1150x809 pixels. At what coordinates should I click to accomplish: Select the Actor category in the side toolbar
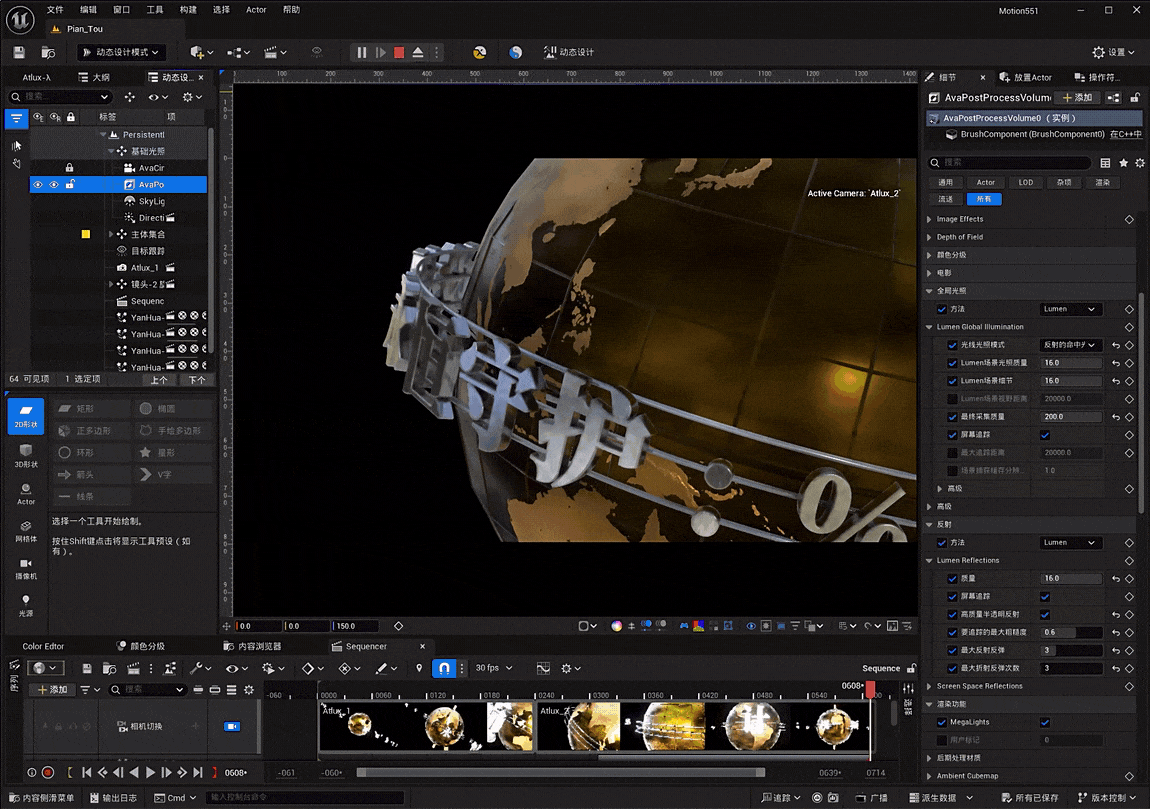[26, 494]
